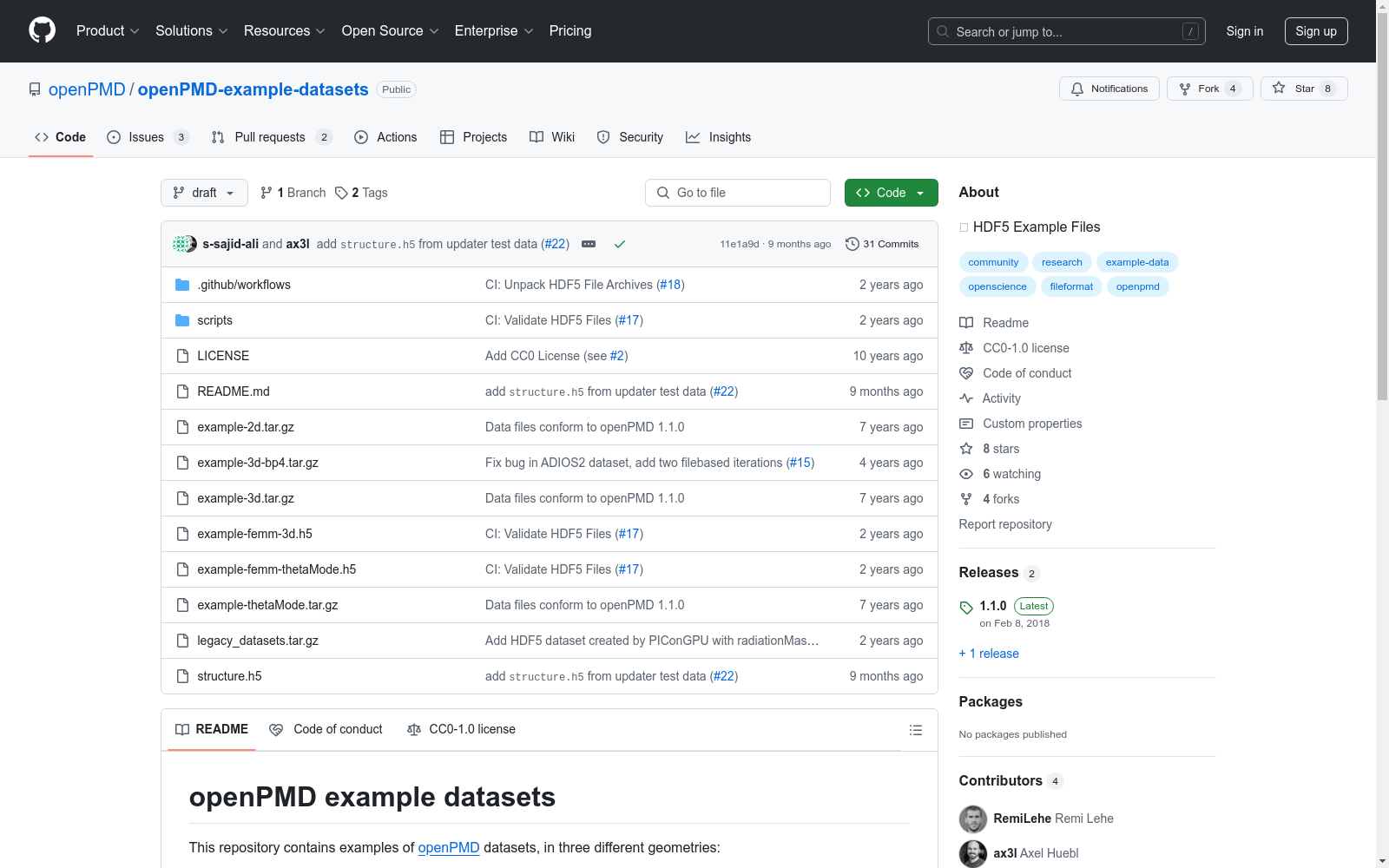Click the Code of conduct heart icon

[x=966, y=373]
